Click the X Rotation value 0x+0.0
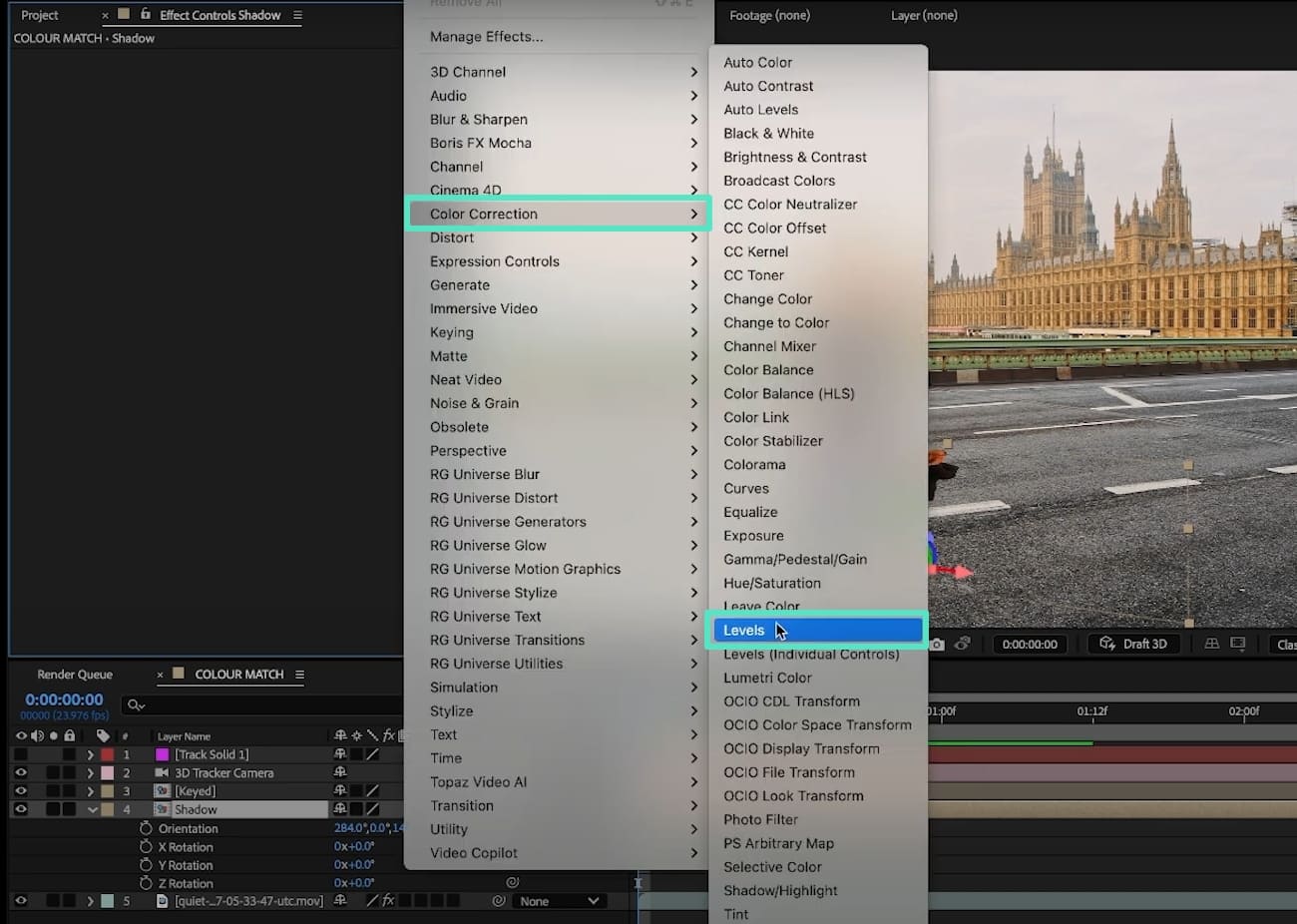1297x924 pixels. pos(354,846)
